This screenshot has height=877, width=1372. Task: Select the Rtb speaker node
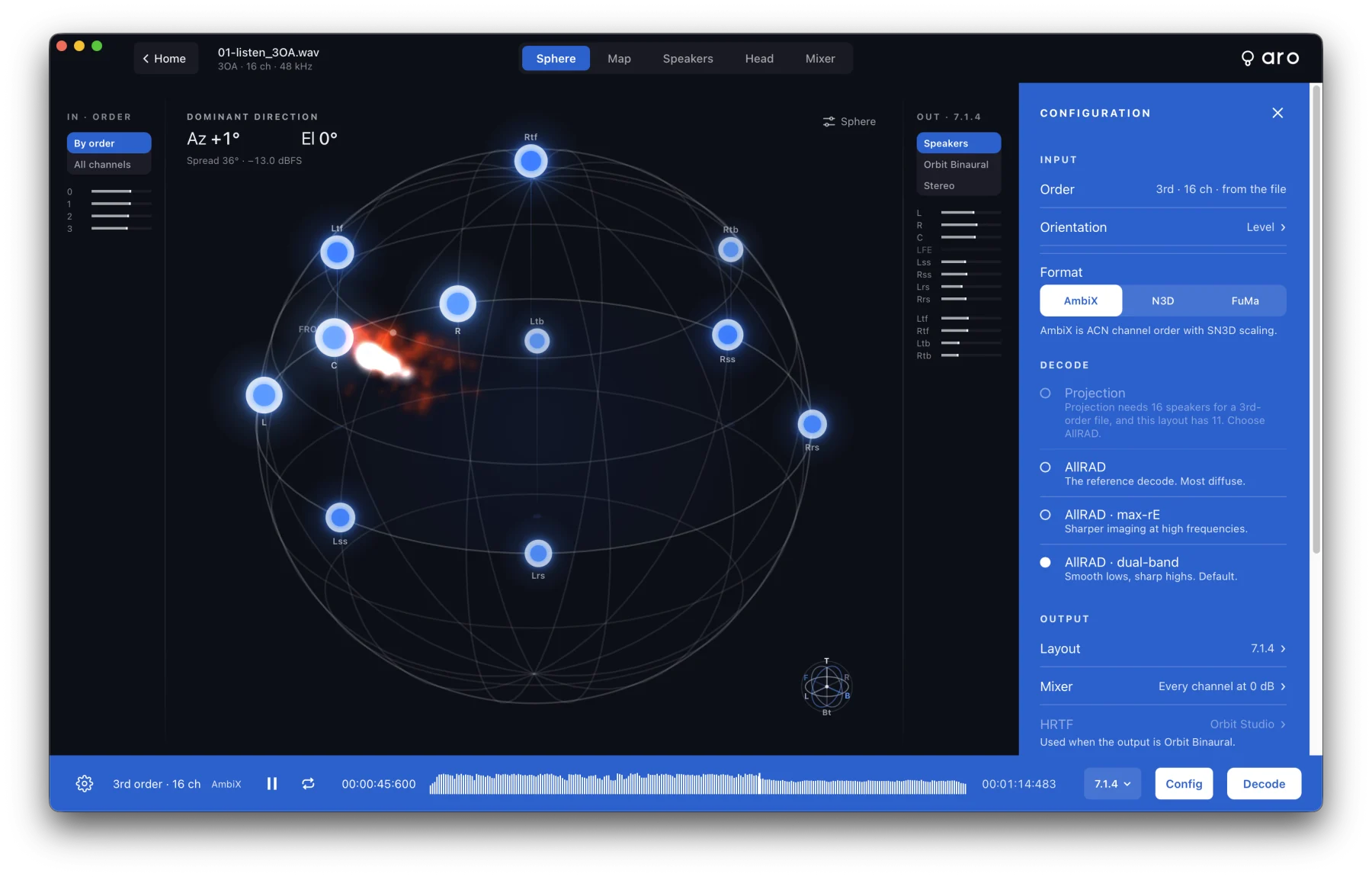click(730, 249)
